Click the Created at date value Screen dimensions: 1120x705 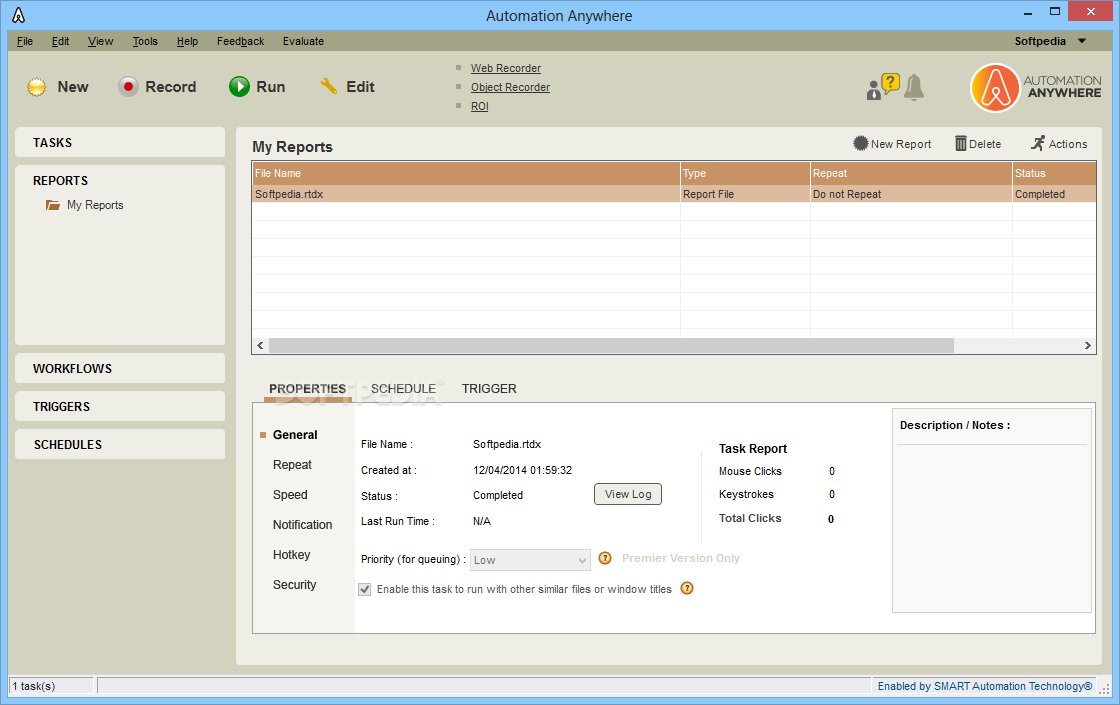pyautogui.click(x=522, y=470)
